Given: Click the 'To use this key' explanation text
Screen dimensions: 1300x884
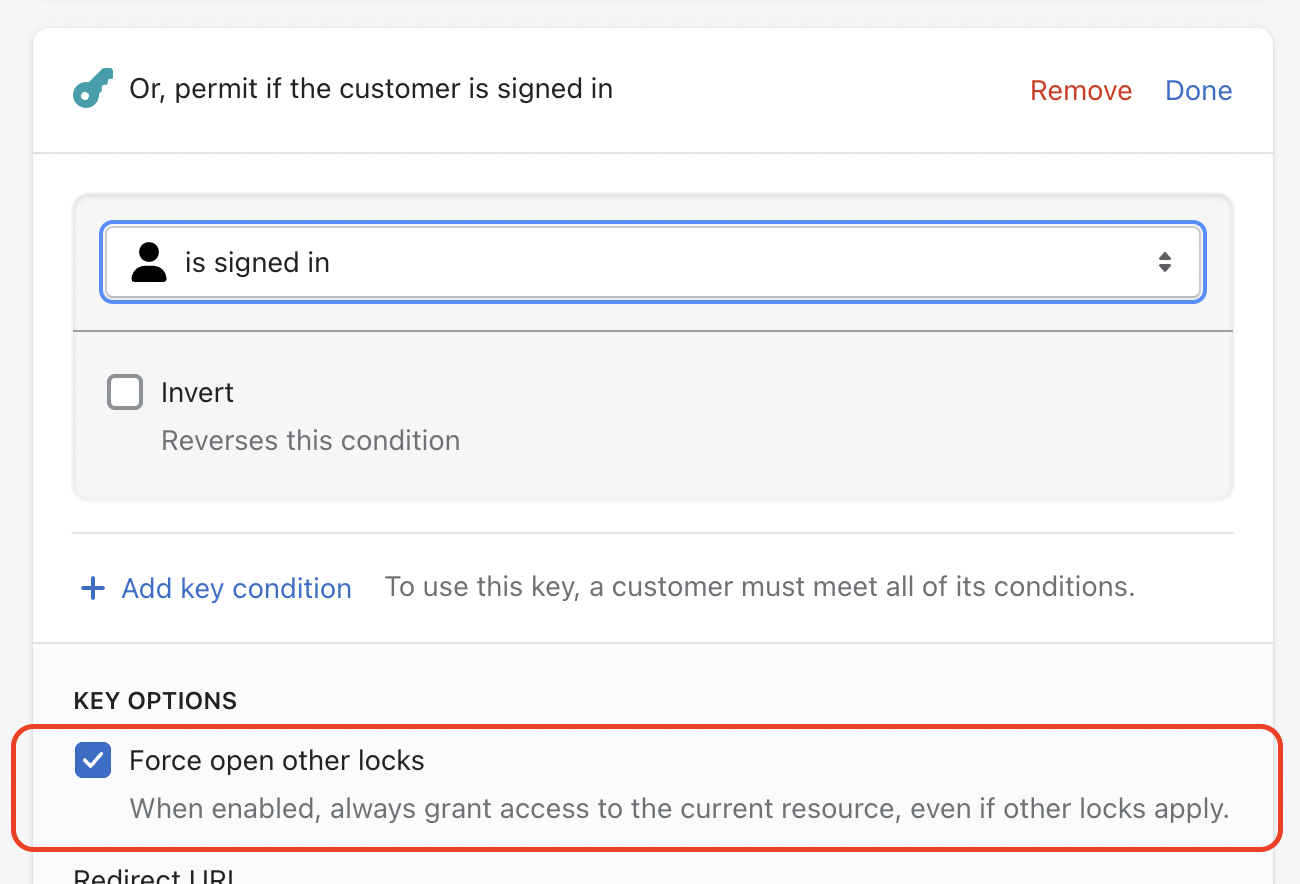Looking at the screenshot, I should tap(760, 586).
